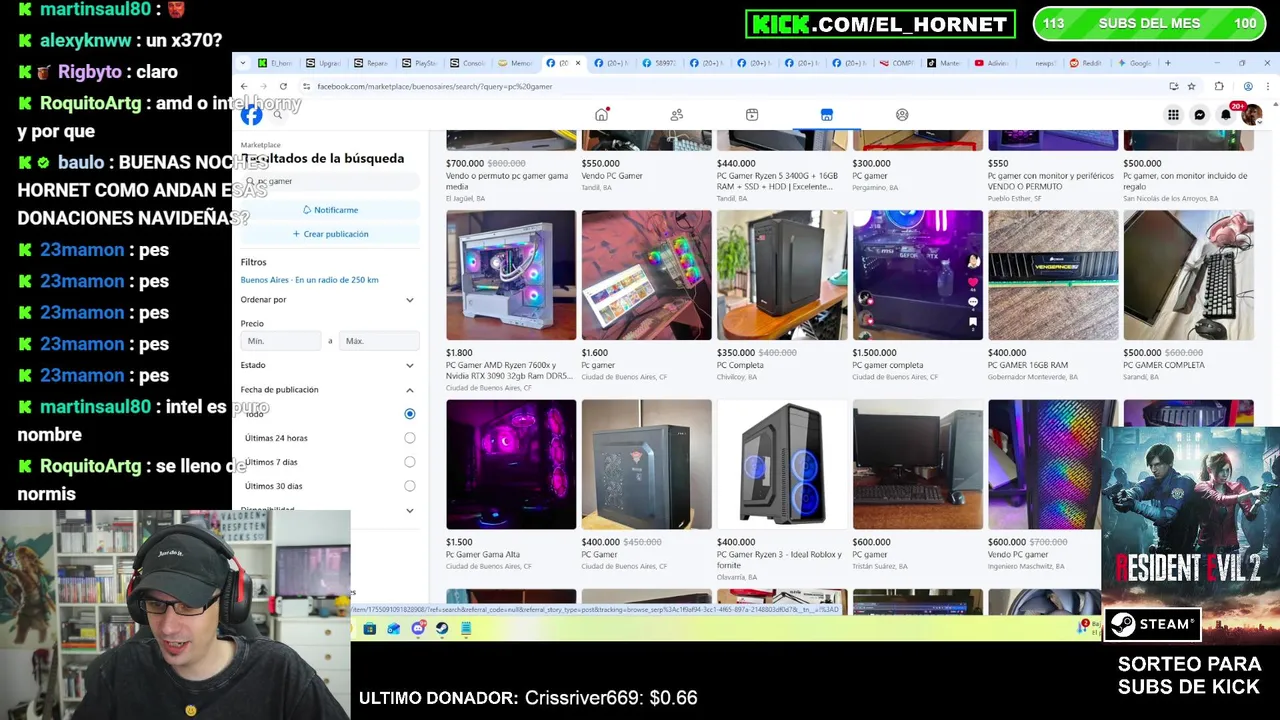Switch to the Google browser tab

(x=1135, y=63)
